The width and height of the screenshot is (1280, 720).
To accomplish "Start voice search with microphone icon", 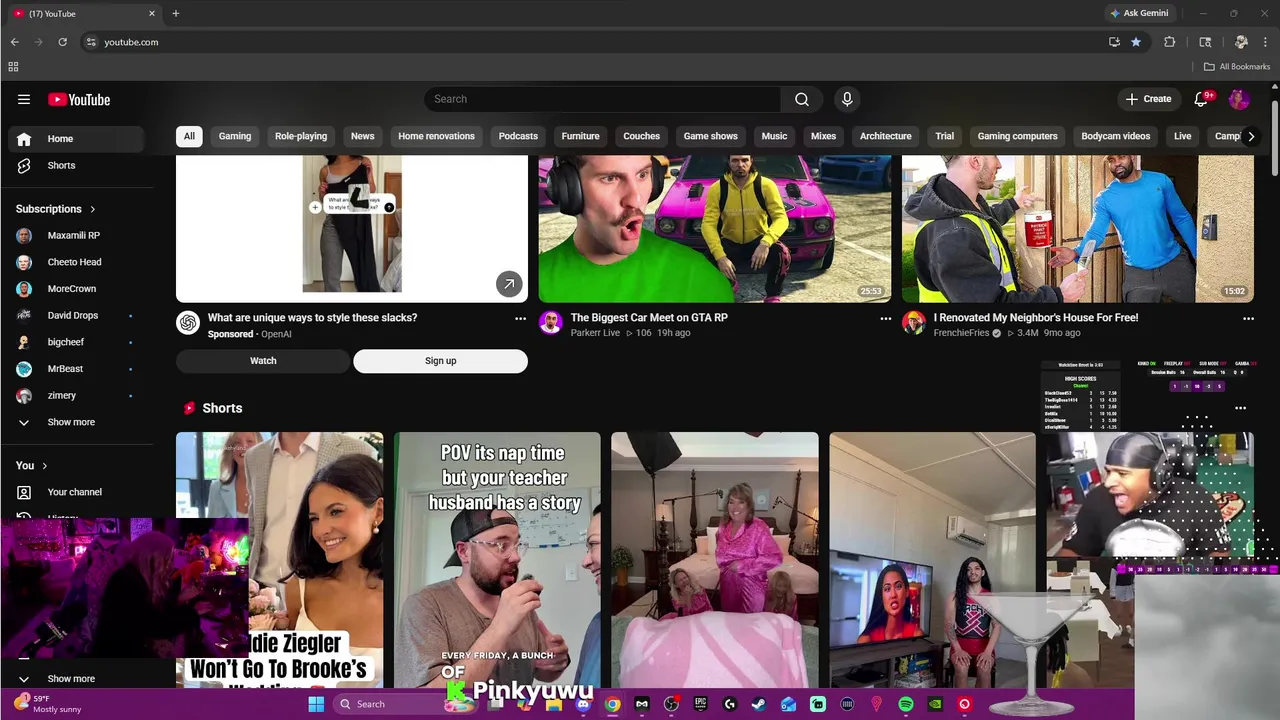I will 847,99.
